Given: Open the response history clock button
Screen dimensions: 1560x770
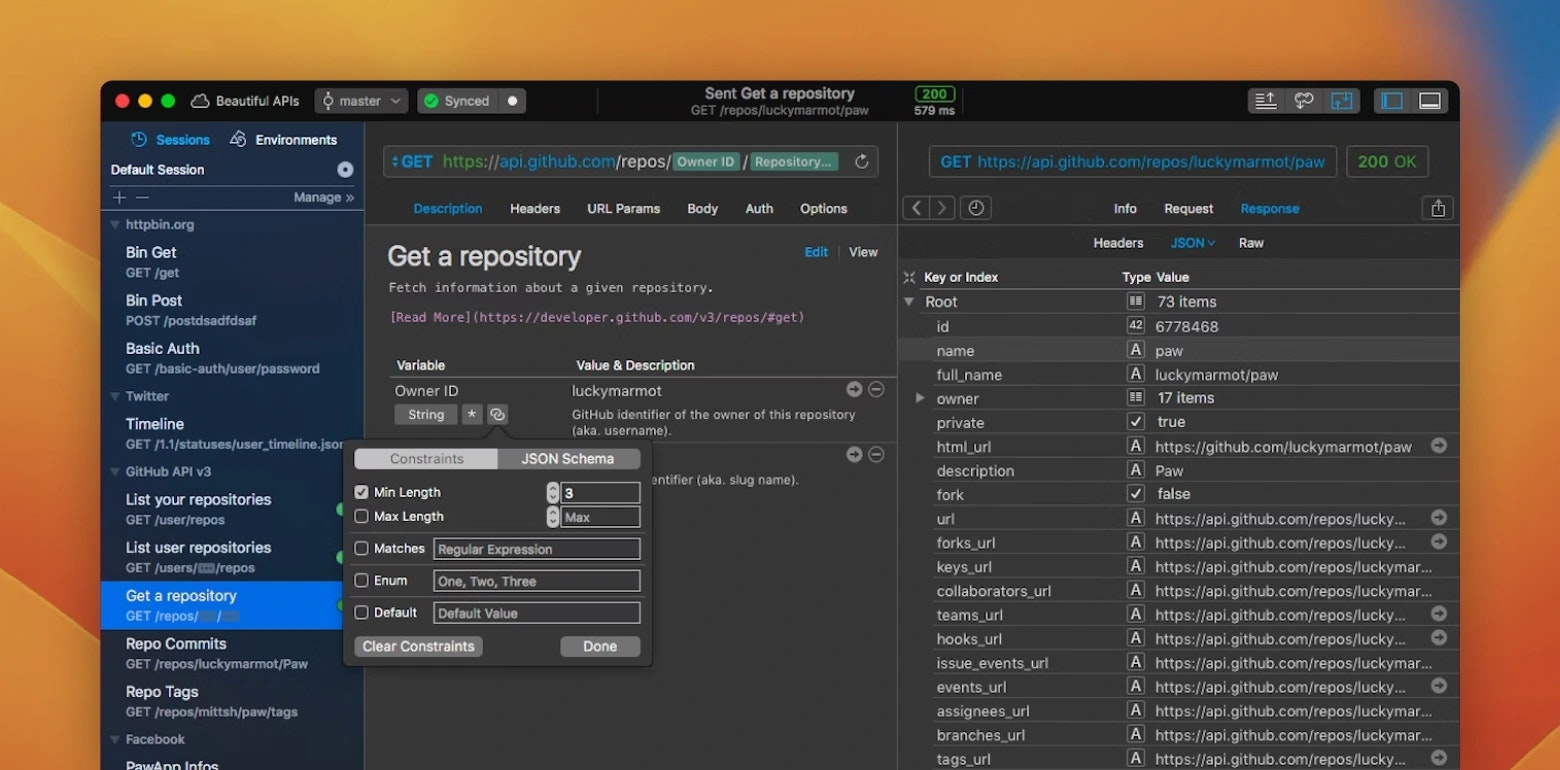Looking at the screenshot, I should [976, 208].
